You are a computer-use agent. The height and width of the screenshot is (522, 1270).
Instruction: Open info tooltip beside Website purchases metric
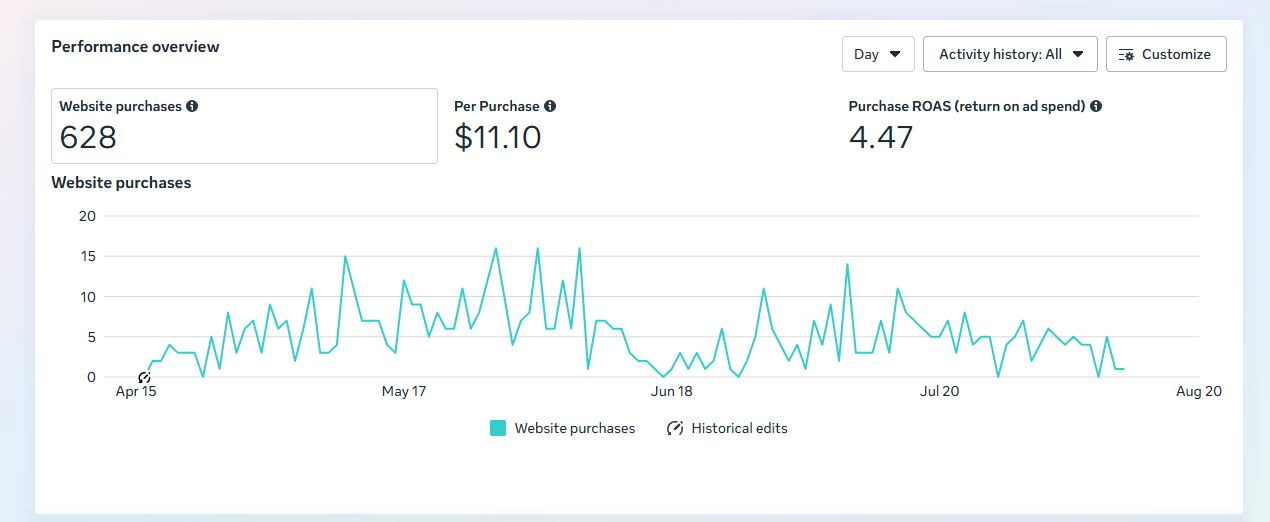192,106
